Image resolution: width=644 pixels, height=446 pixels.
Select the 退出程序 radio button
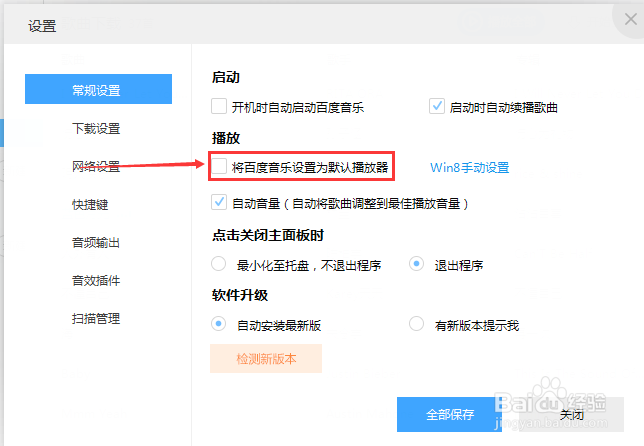pyautogui.click(x=416, y=264)
